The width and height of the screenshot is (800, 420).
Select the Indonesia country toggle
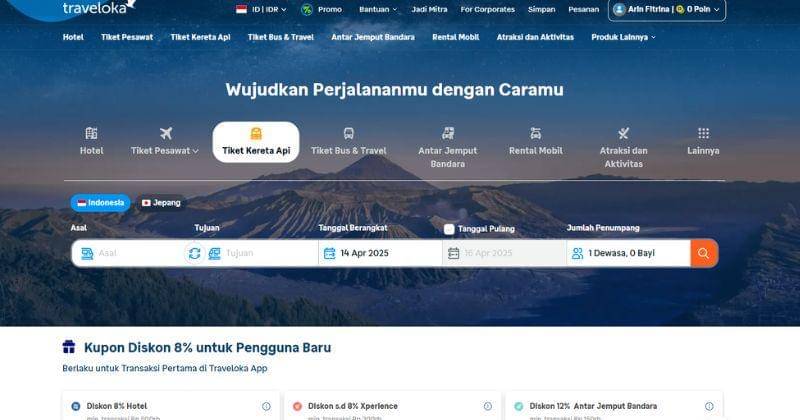101,203
